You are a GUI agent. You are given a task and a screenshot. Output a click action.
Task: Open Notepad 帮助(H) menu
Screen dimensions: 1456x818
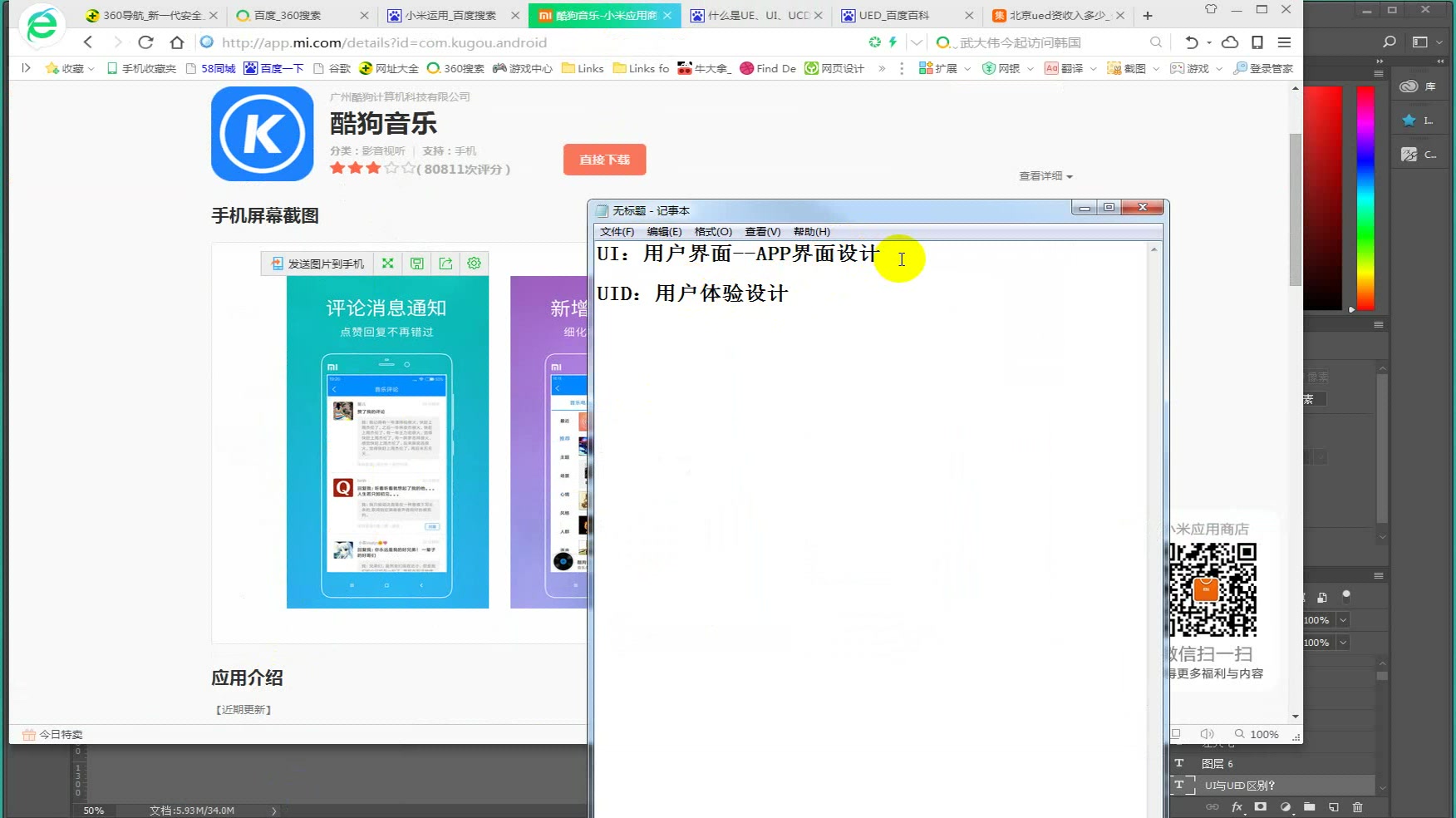tap(811, 232)
